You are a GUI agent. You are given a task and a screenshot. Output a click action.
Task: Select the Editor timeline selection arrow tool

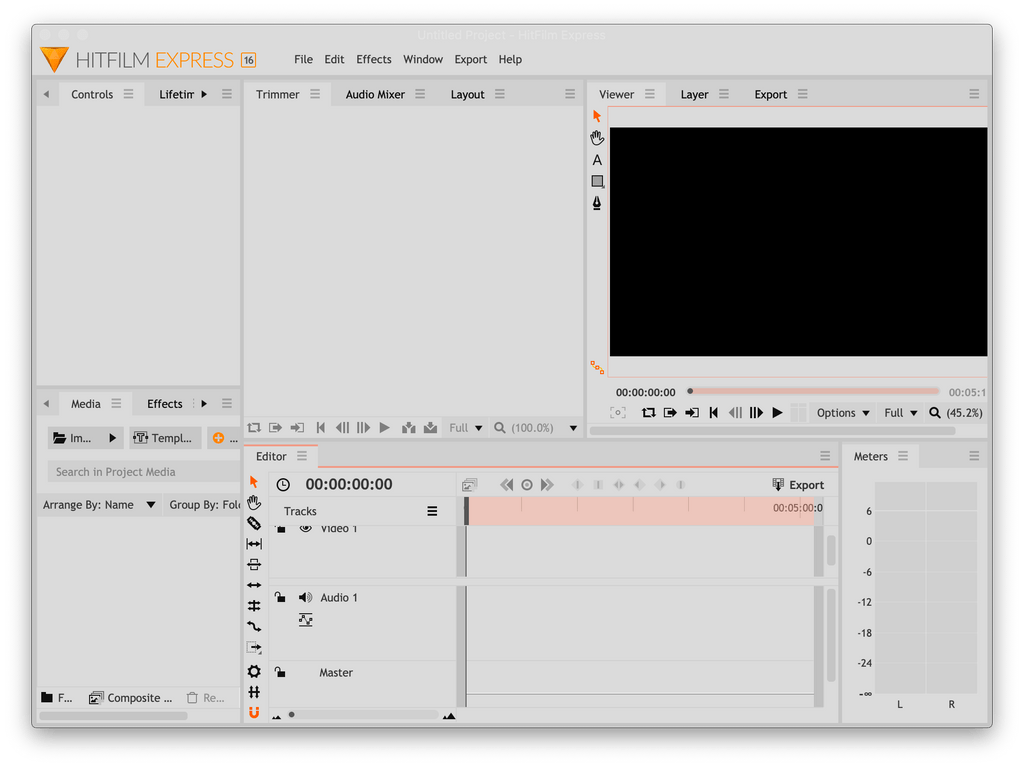point(254,482)
